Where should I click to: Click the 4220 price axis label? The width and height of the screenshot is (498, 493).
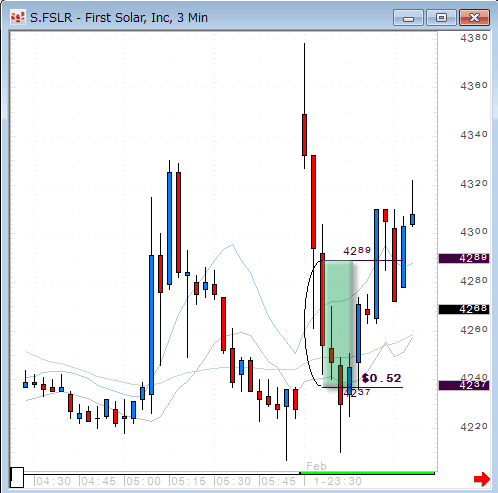(x=474, y=426)
